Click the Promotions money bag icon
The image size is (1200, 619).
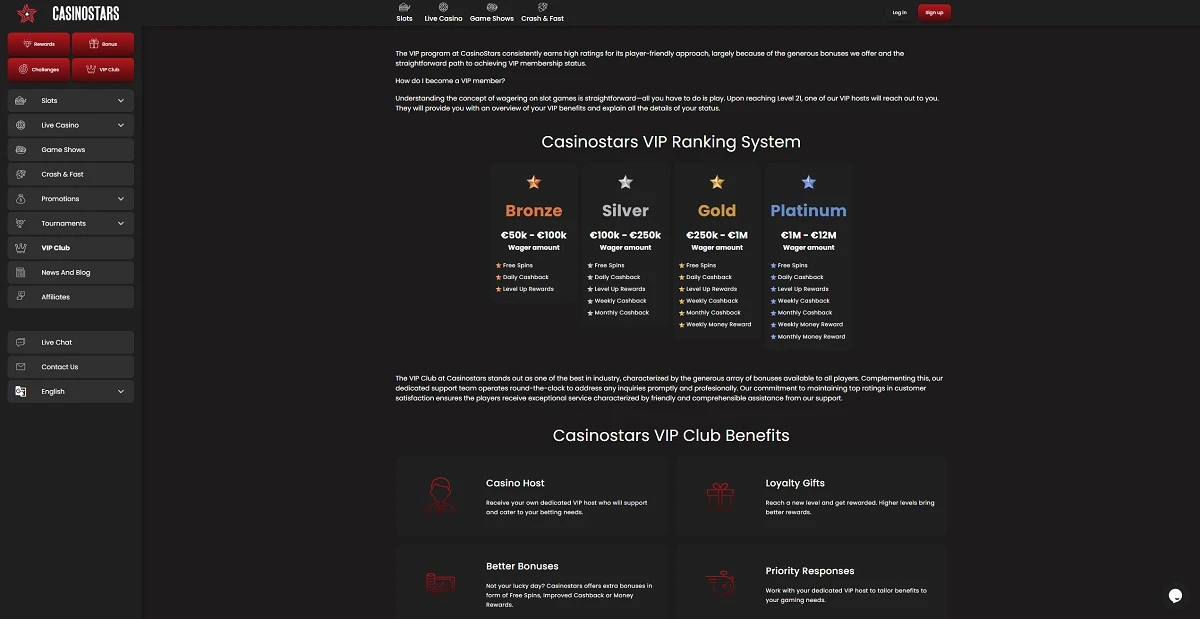pos(21,199)
